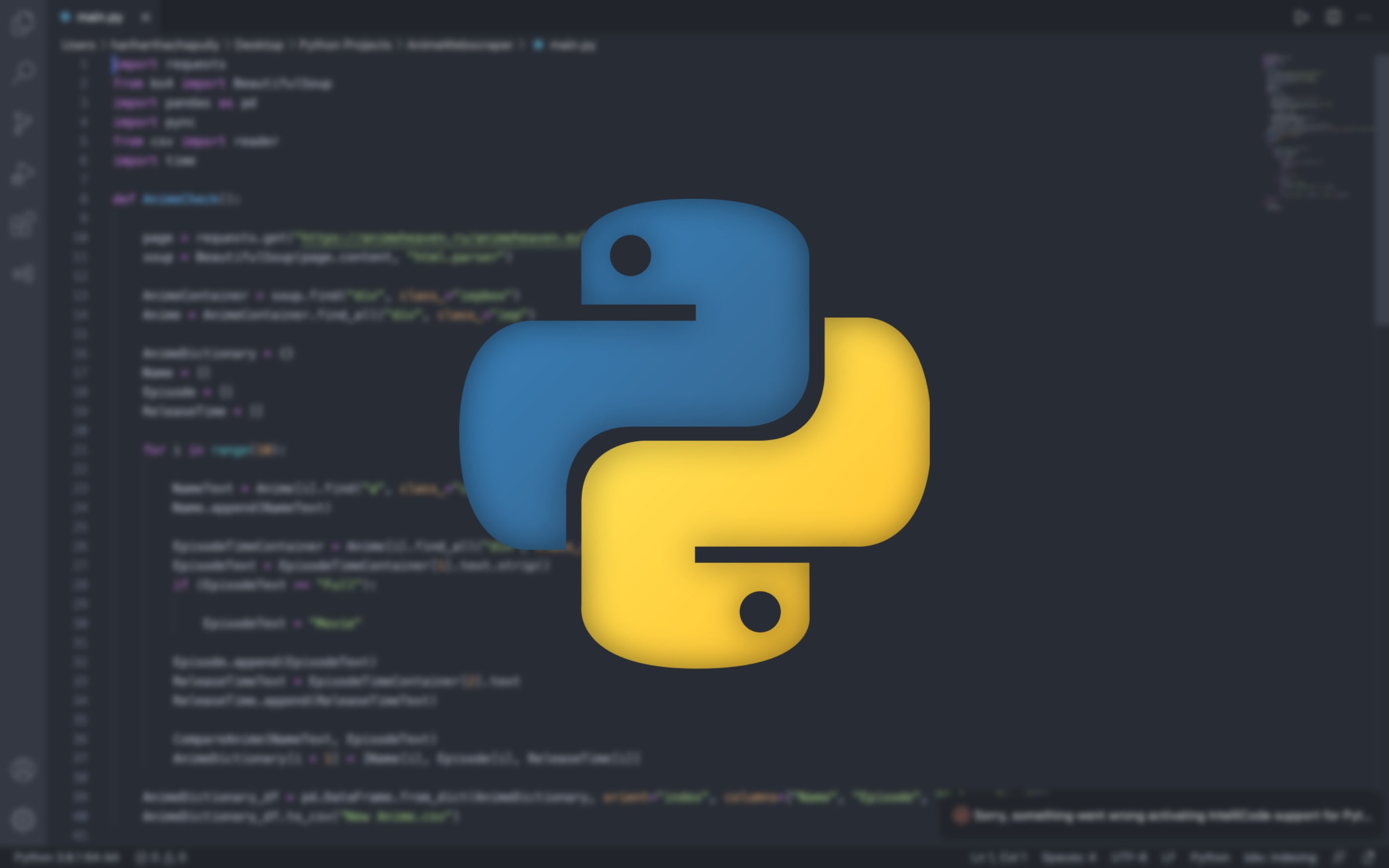The width and height of the screenshot is (1389, 868).
Task: Open the Run and Debug view
Action: 23,174
